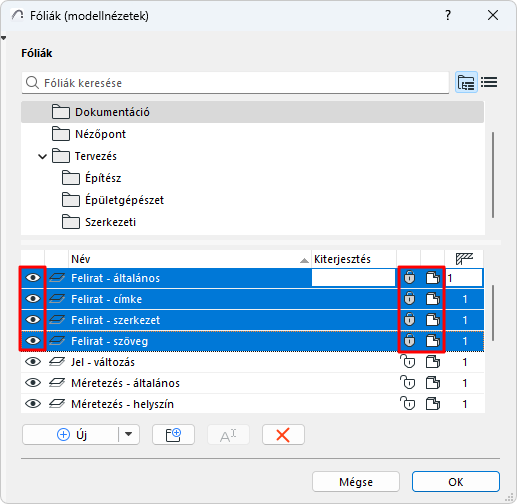This screenshot has width=517, height=504.
Task: Click layer icon beside Felirat - szerkezet
Action: (x=57, y=320)
